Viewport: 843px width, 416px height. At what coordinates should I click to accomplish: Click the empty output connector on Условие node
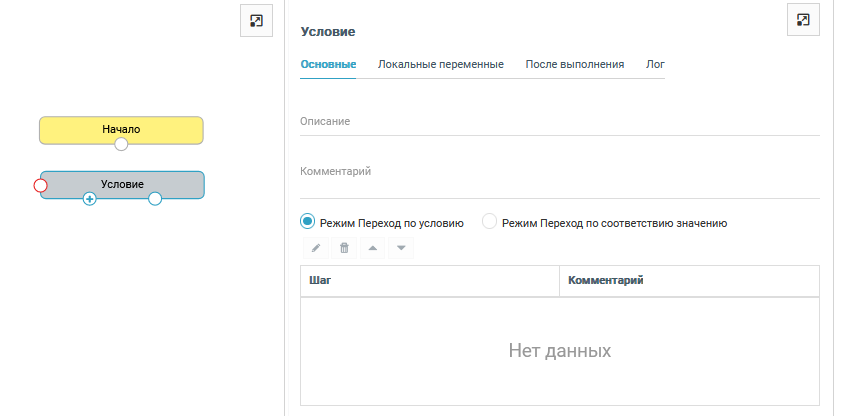pos(155,199)
